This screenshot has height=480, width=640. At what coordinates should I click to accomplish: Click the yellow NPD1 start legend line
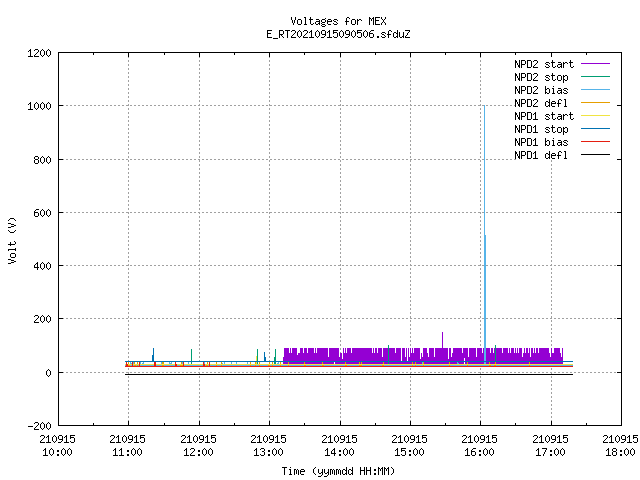[x=595, y=116]
